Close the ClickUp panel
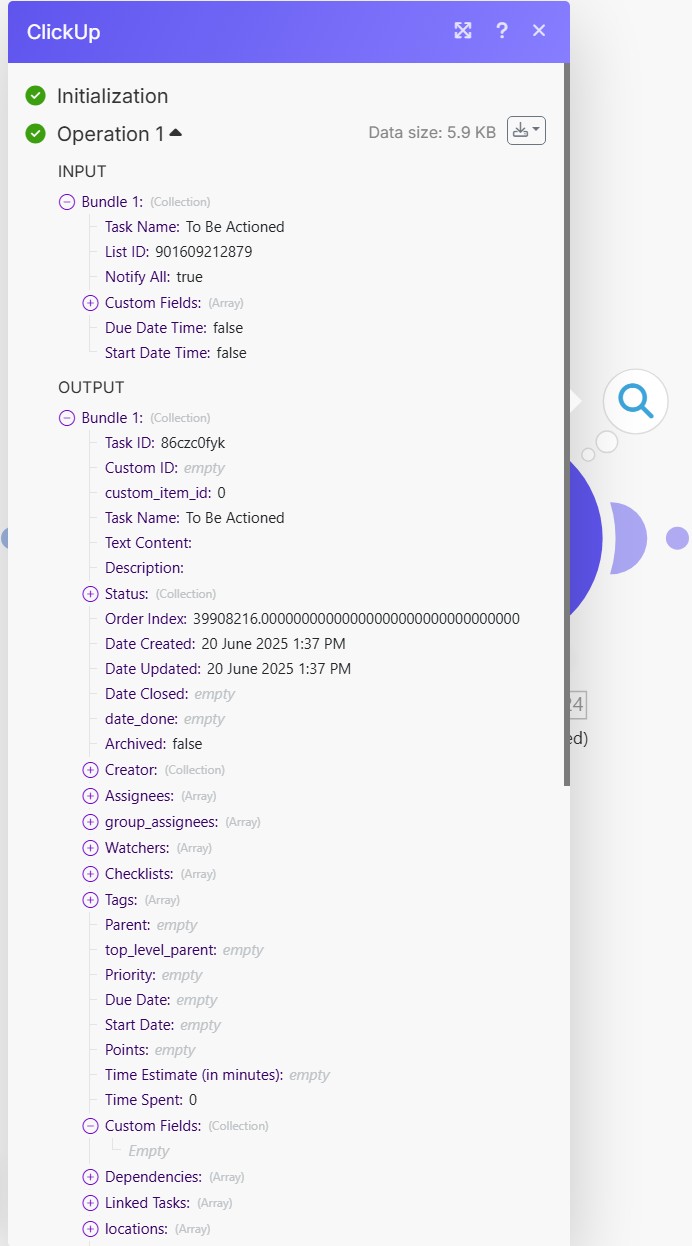This screenshot has width=692, height=1246. point(539,31)
